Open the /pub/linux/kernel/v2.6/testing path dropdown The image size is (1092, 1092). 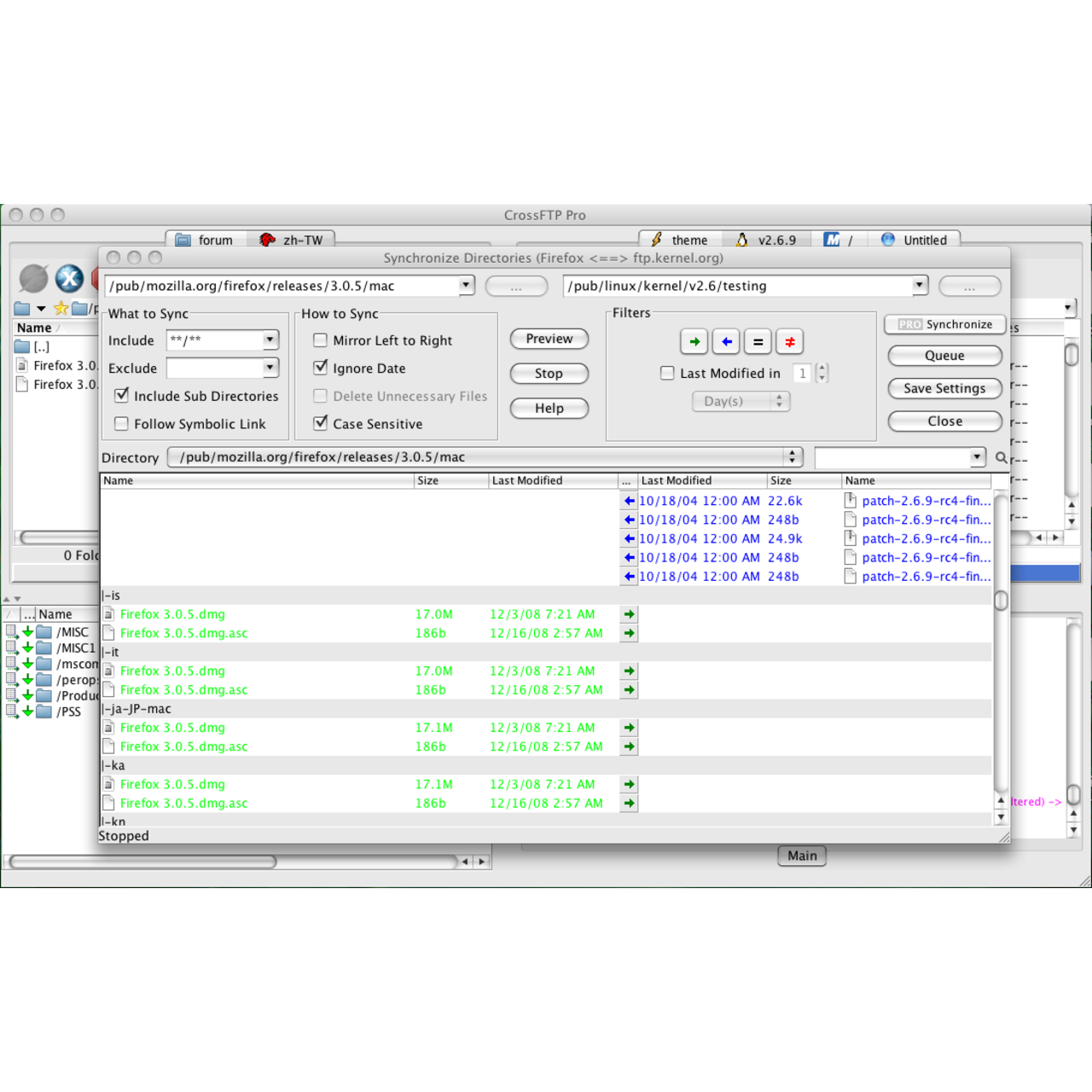pyautogui.click(x=920, y=286)
